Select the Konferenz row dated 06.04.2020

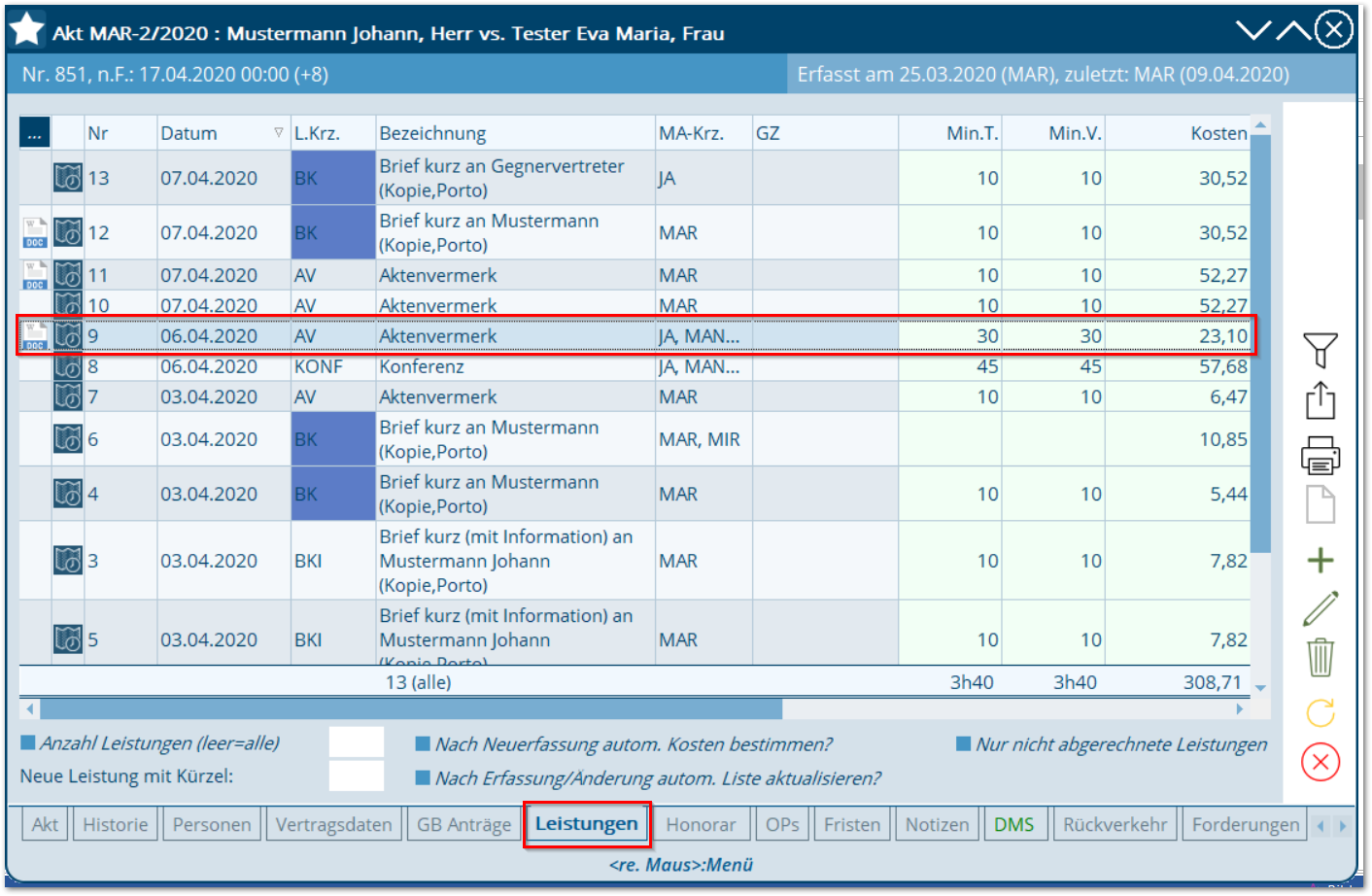coord(635,366)
